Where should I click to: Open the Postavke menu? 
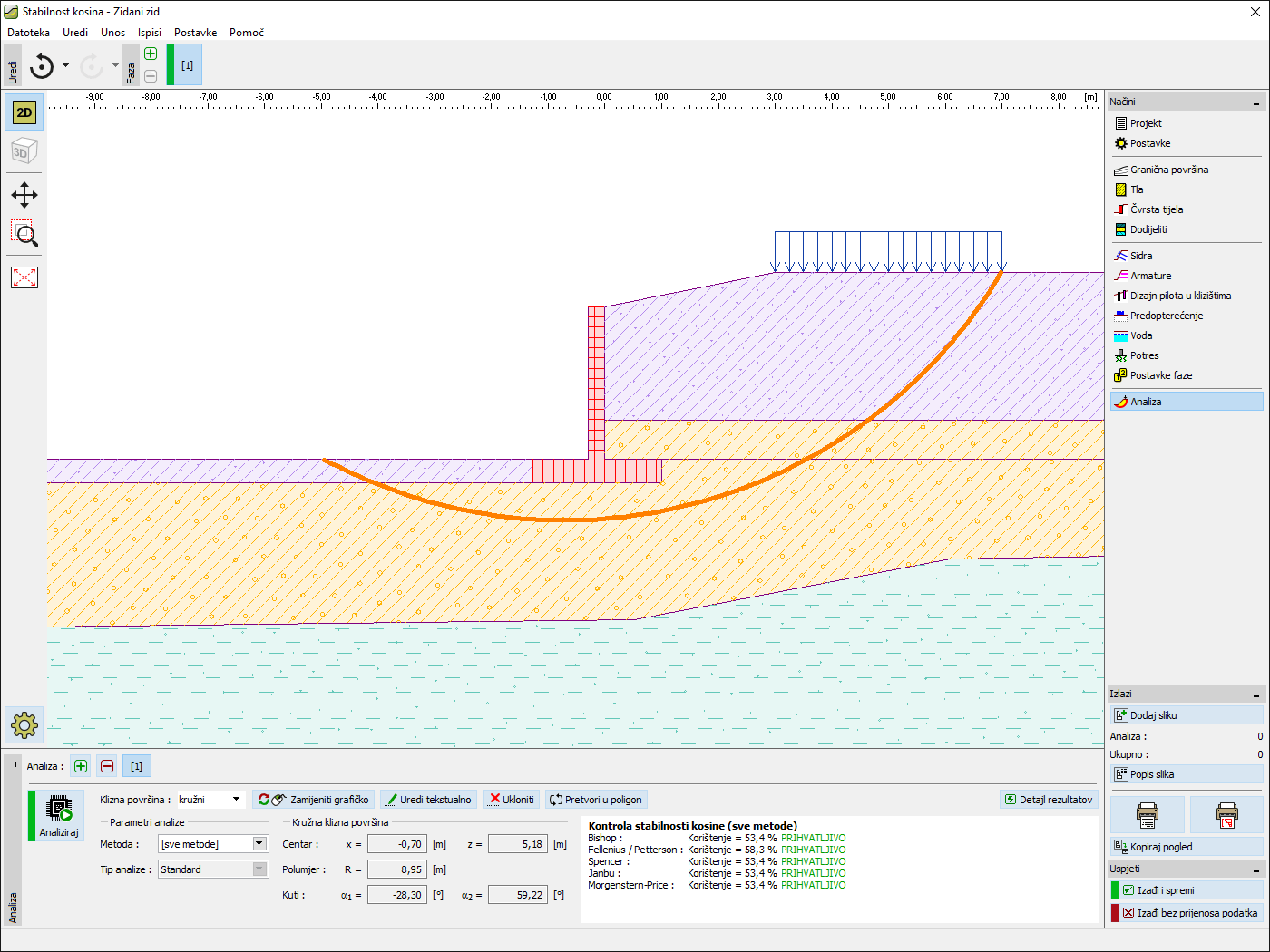[195, 33]
